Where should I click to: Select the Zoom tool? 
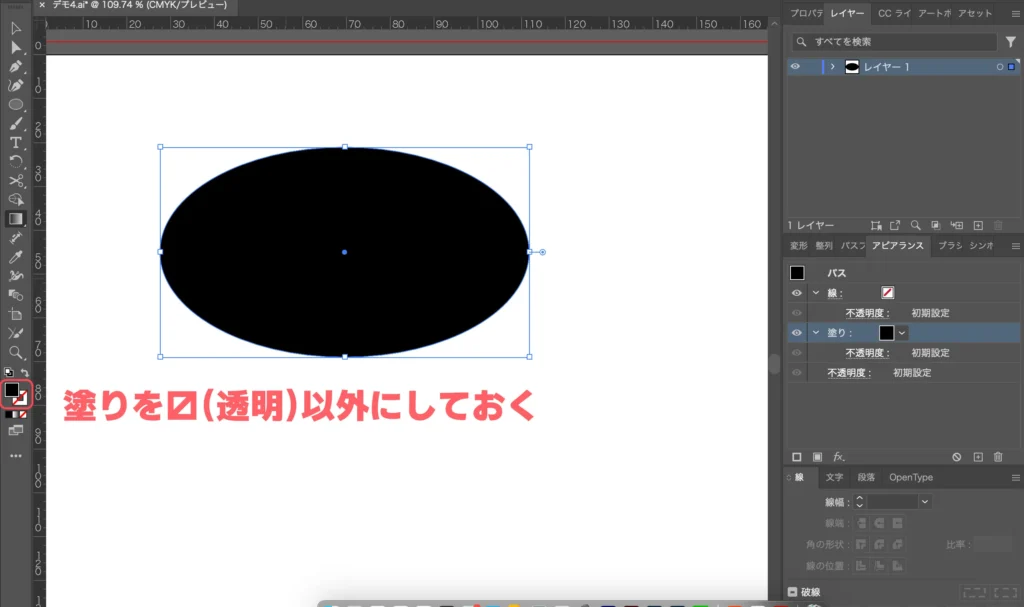coord(15,352)
